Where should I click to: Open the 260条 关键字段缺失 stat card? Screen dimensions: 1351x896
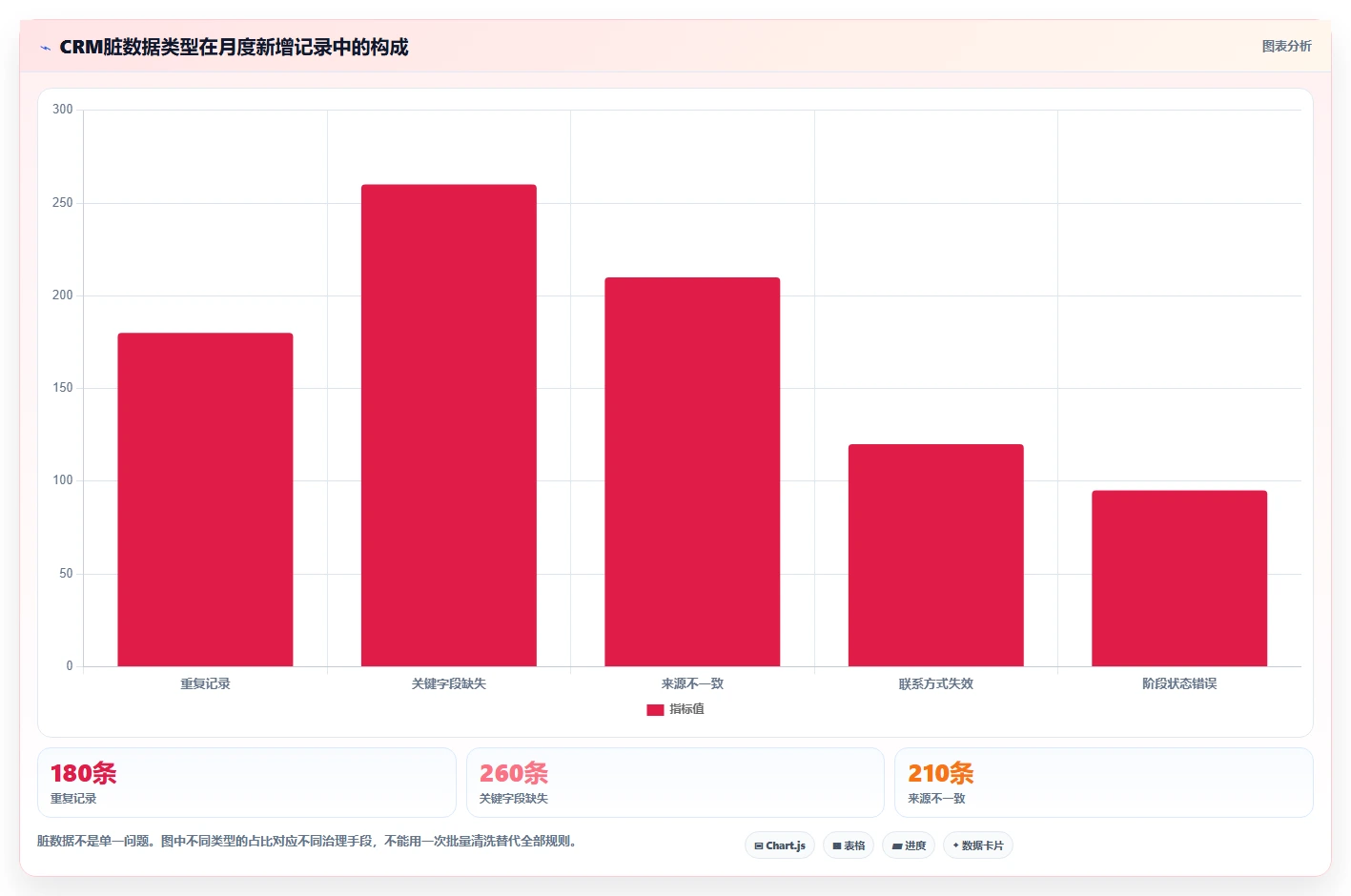(x=675, y=783)
